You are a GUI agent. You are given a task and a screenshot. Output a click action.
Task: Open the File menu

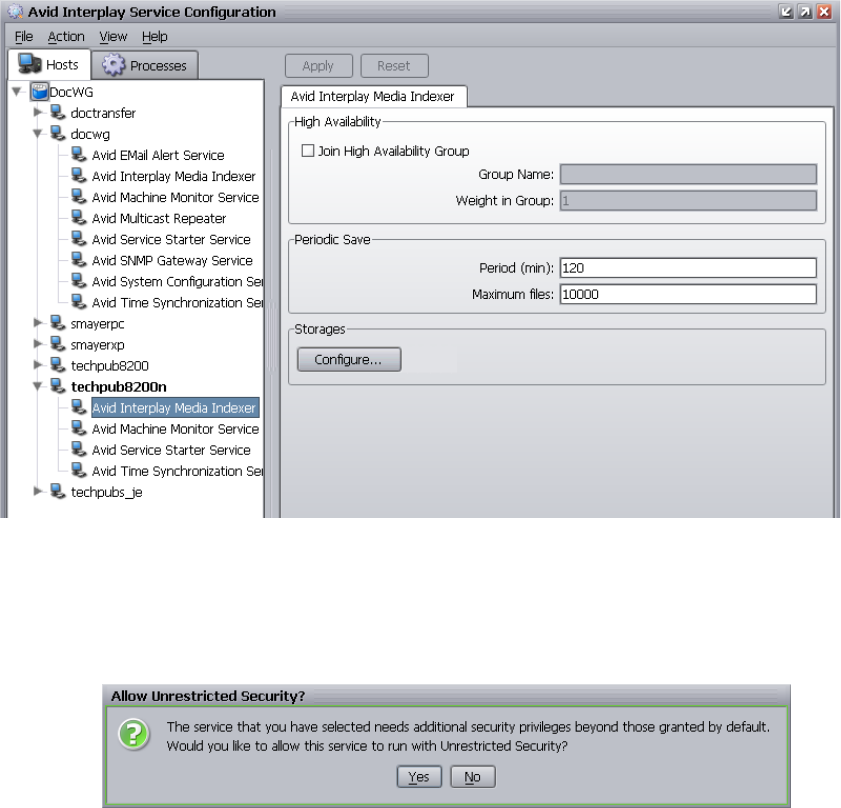pos(24,36)
